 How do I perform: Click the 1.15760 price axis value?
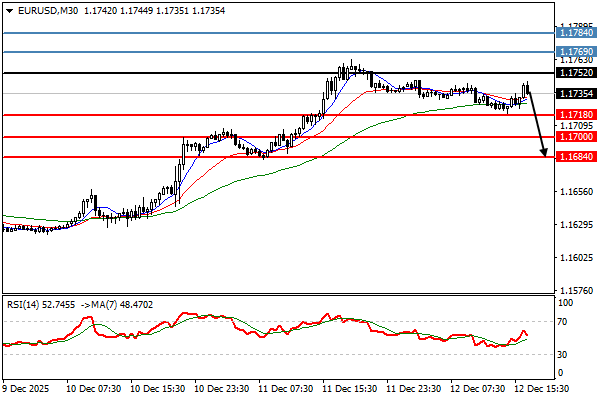point(575,292)
